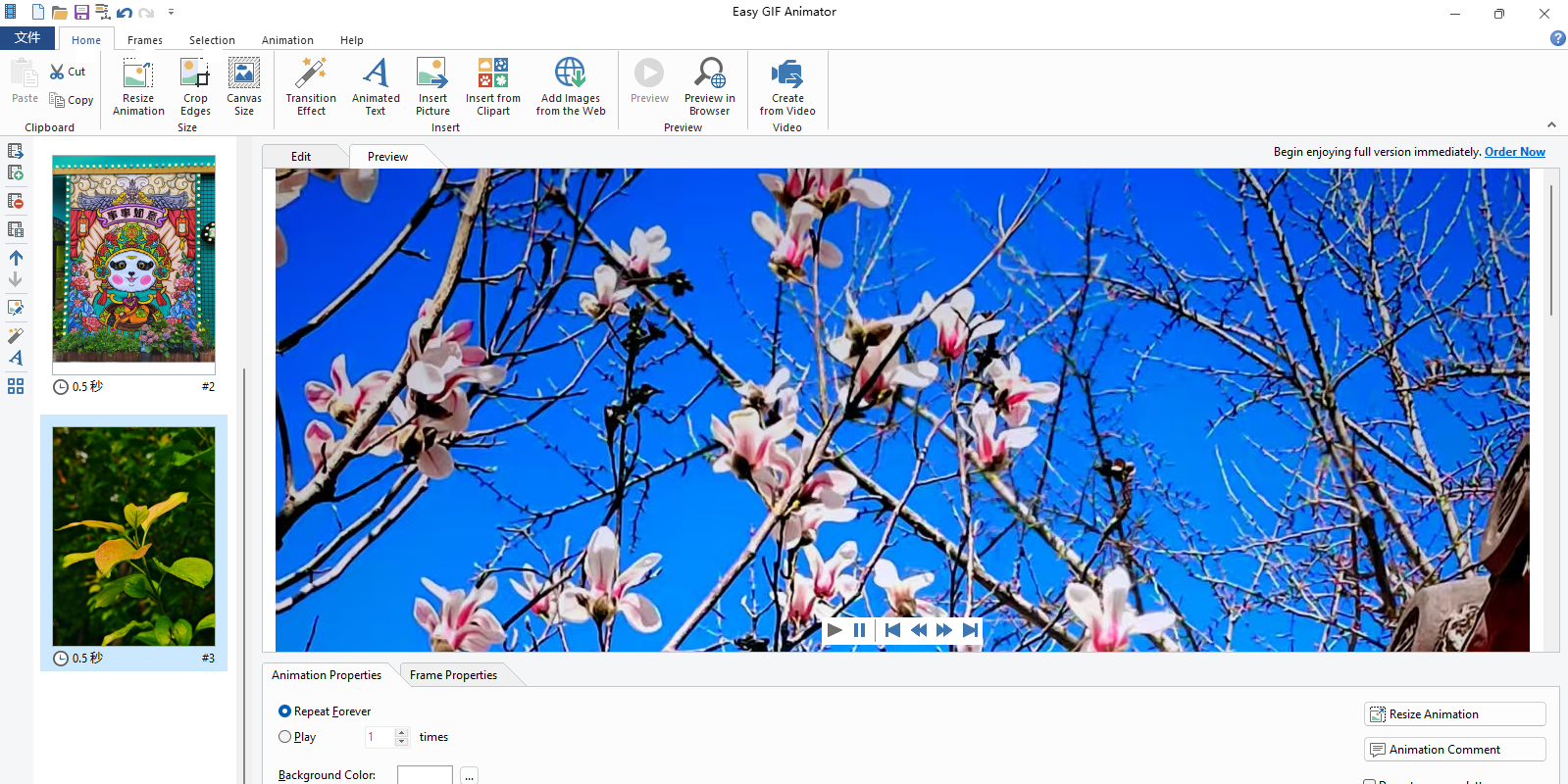Collapse the ribbon with the chevron
This screenshot has width=1568, height=784.
tap(1551, 124)
